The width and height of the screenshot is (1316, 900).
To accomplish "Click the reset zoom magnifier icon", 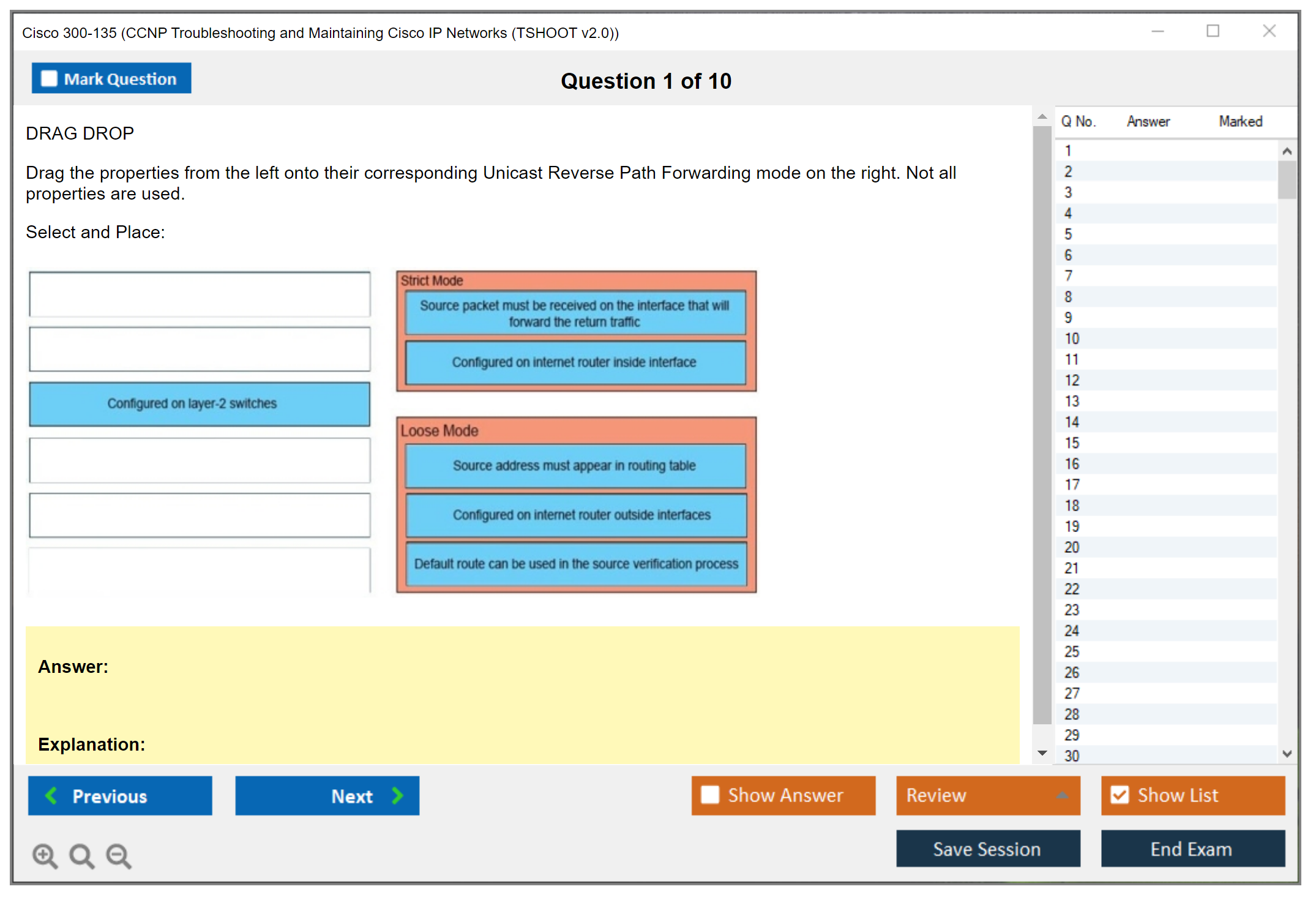I will [81, 855].
